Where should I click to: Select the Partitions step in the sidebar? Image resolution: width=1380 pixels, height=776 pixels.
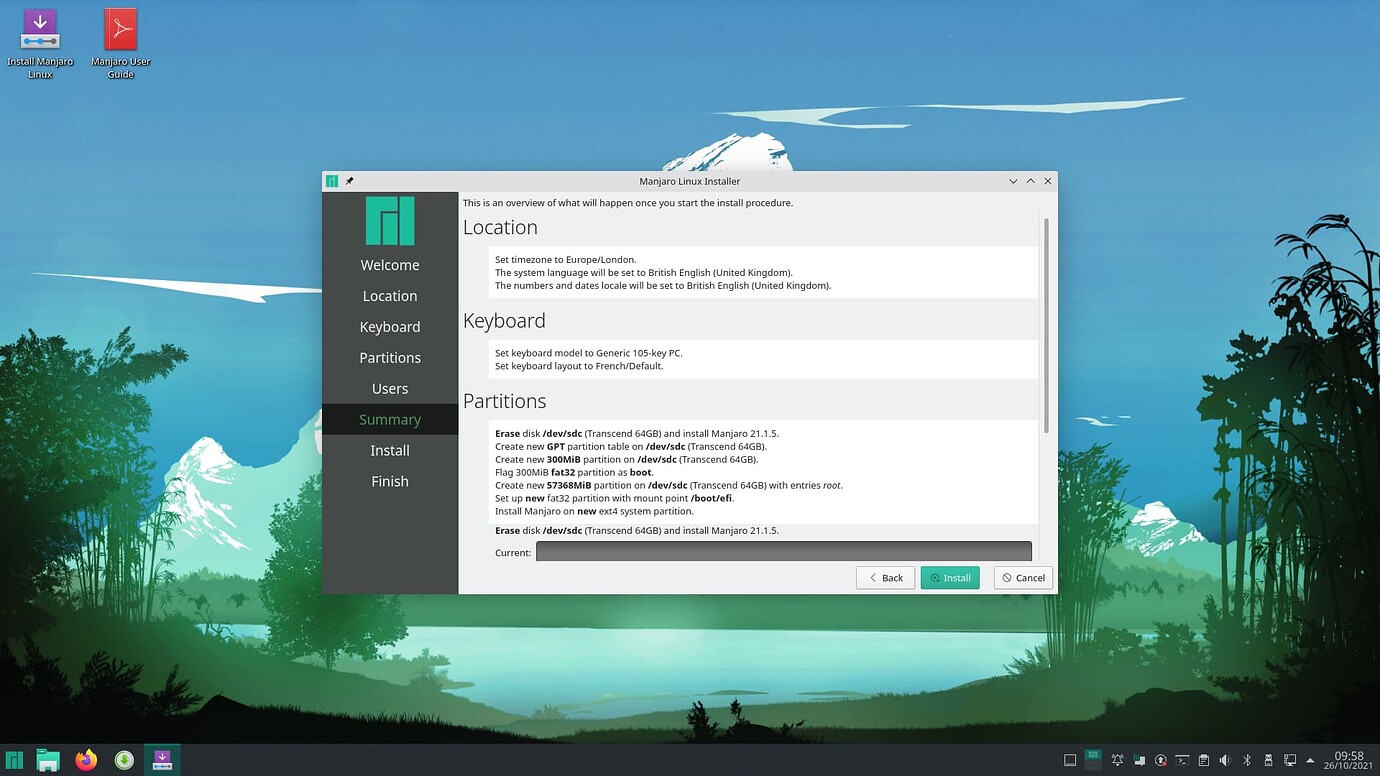389,357
